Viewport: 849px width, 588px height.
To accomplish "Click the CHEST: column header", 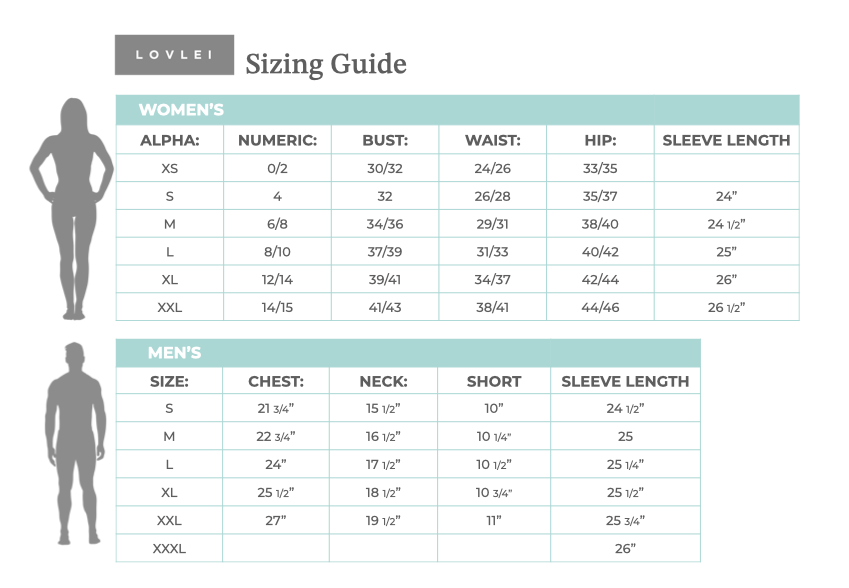I will (x=276, y=381).
